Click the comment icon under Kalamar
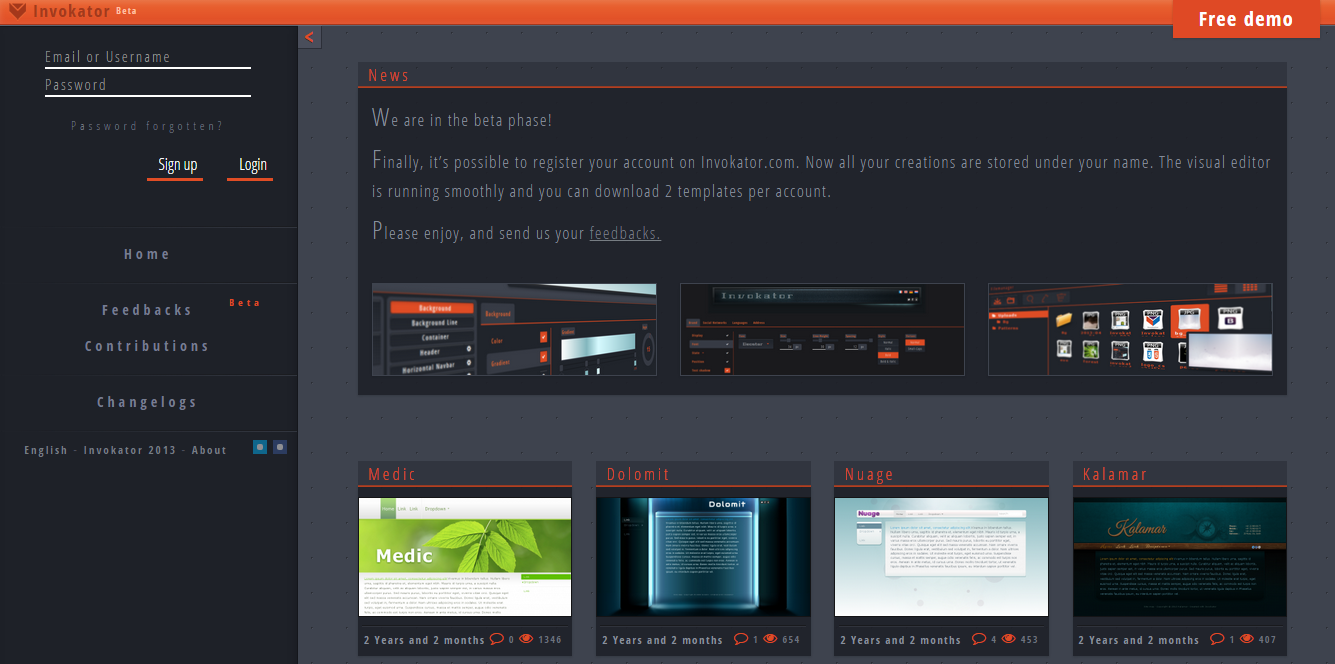The height and width of the screenshot is (664, 1335). pos(1217,639)
